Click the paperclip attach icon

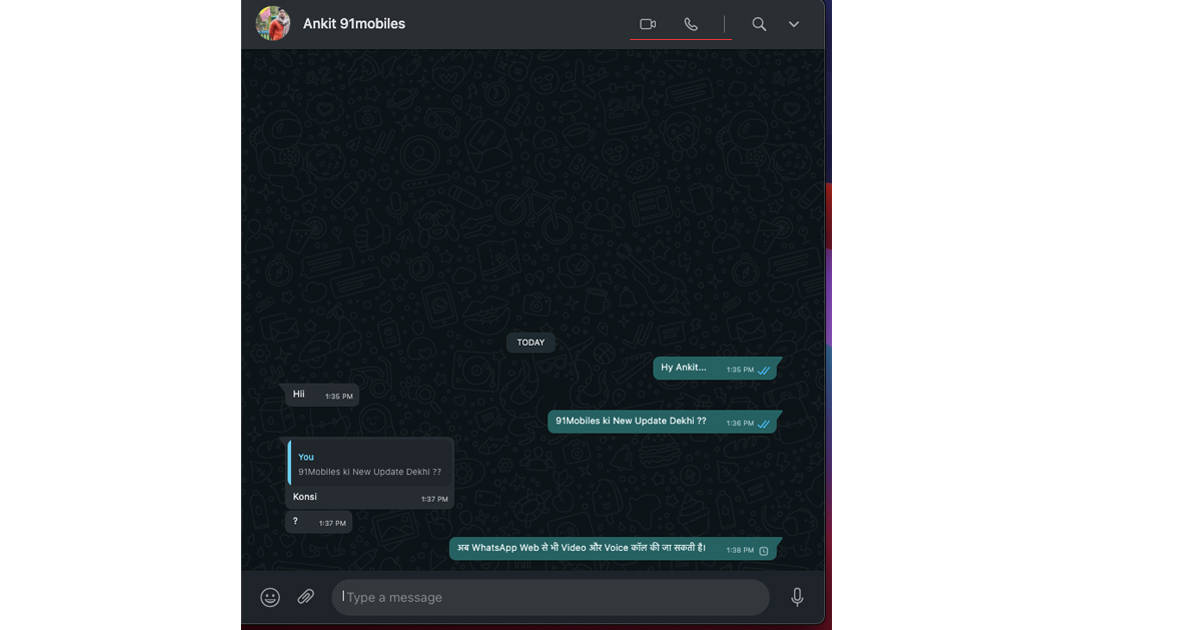306,597
